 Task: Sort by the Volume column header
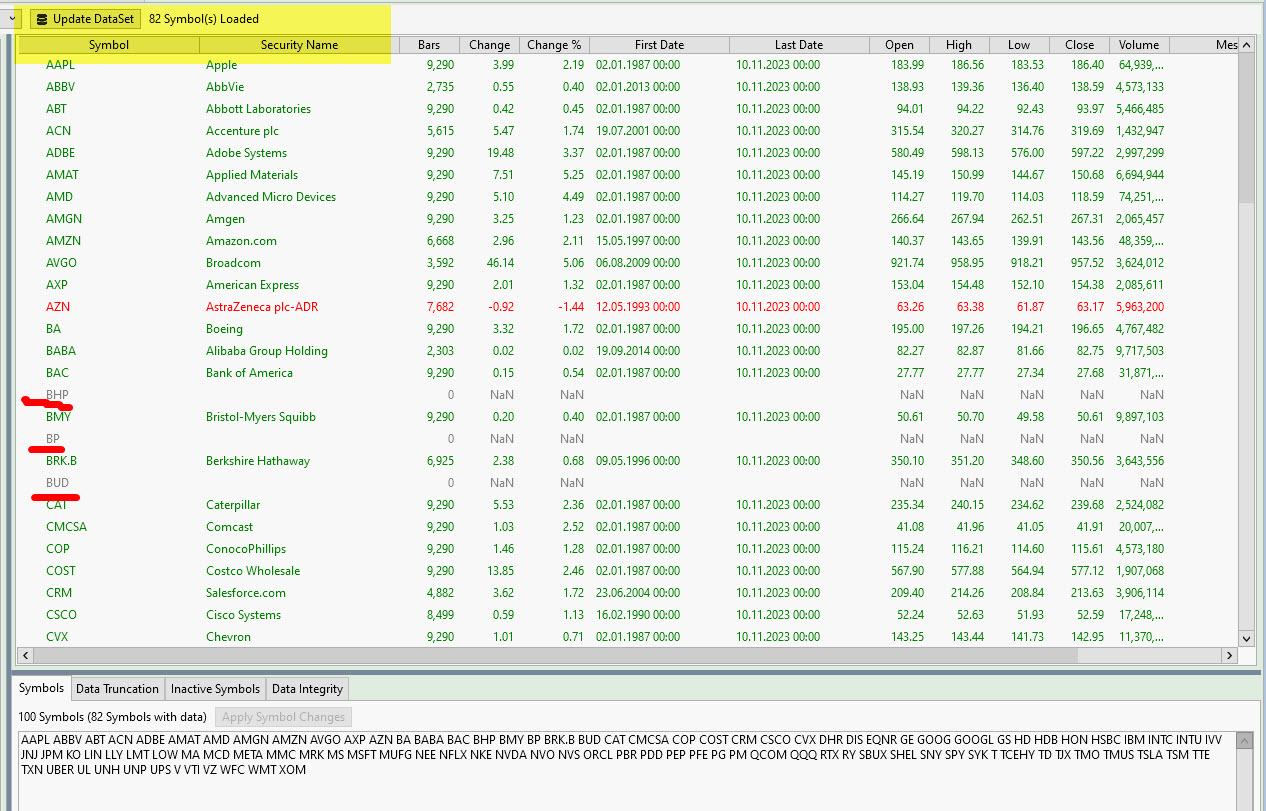tap(1139, 45)
